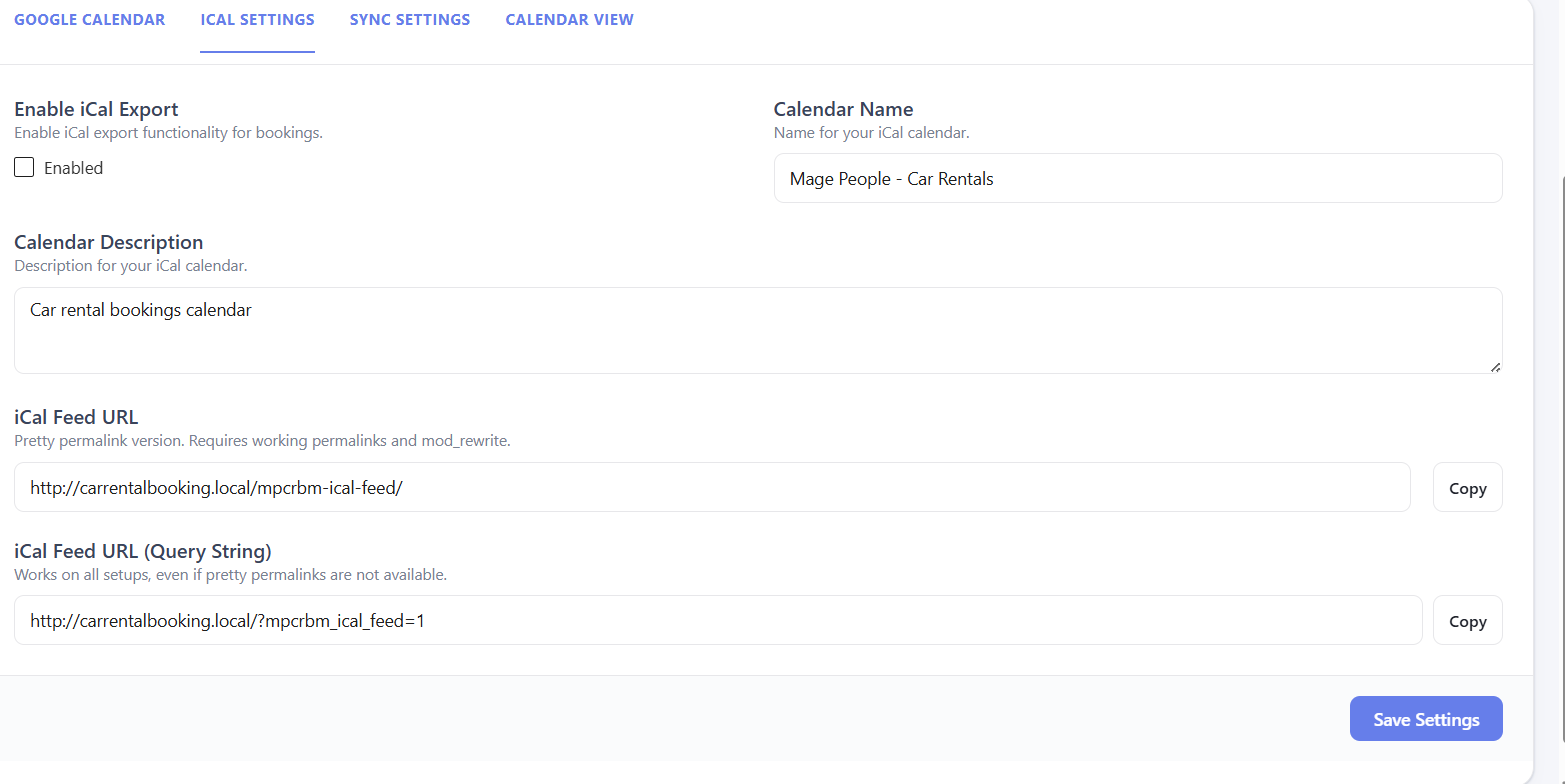Click the Query String feed URL field
Screen dimensions: 1565x784
(718, 620)
